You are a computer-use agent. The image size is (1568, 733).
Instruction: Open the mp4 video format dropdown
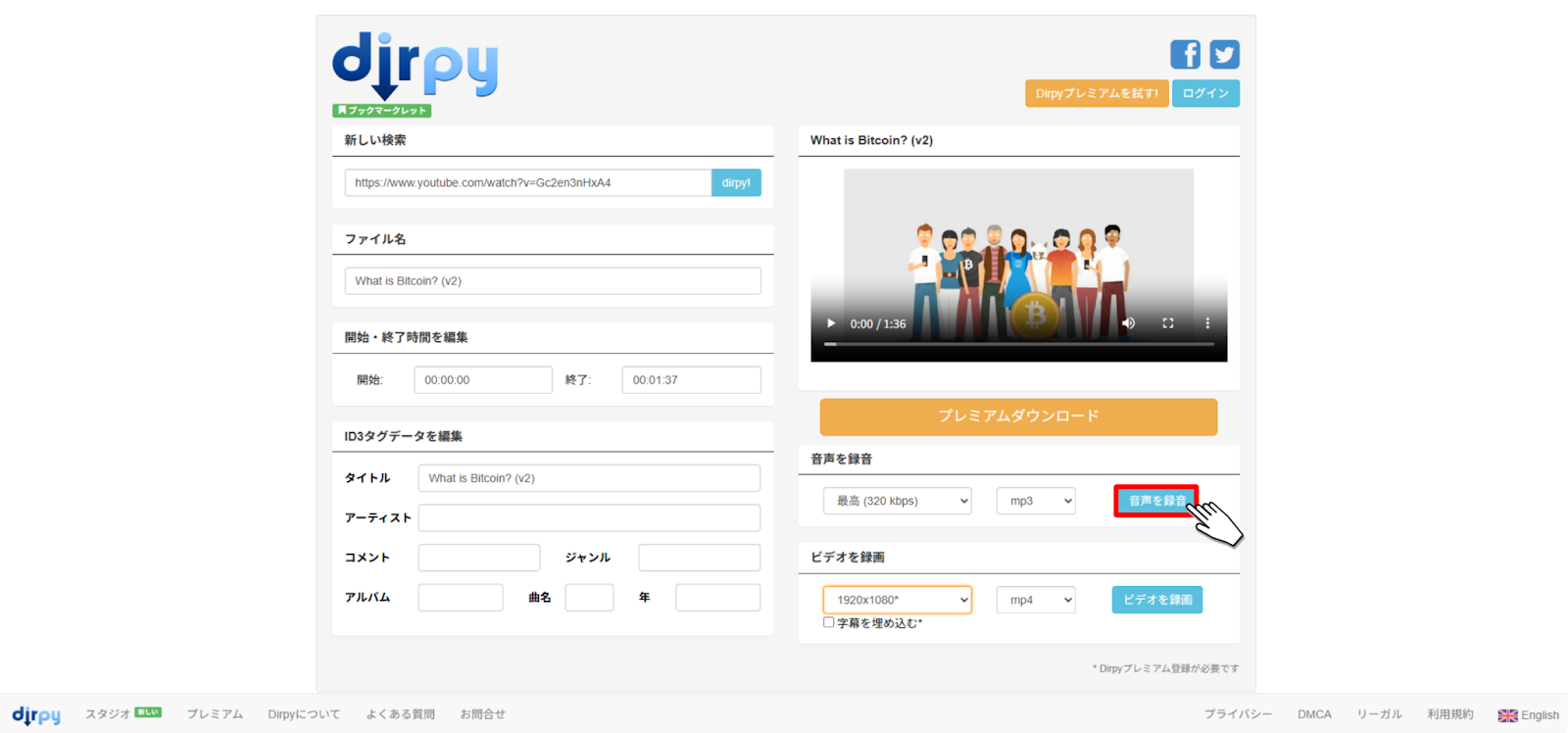[x=1036, y=600]
